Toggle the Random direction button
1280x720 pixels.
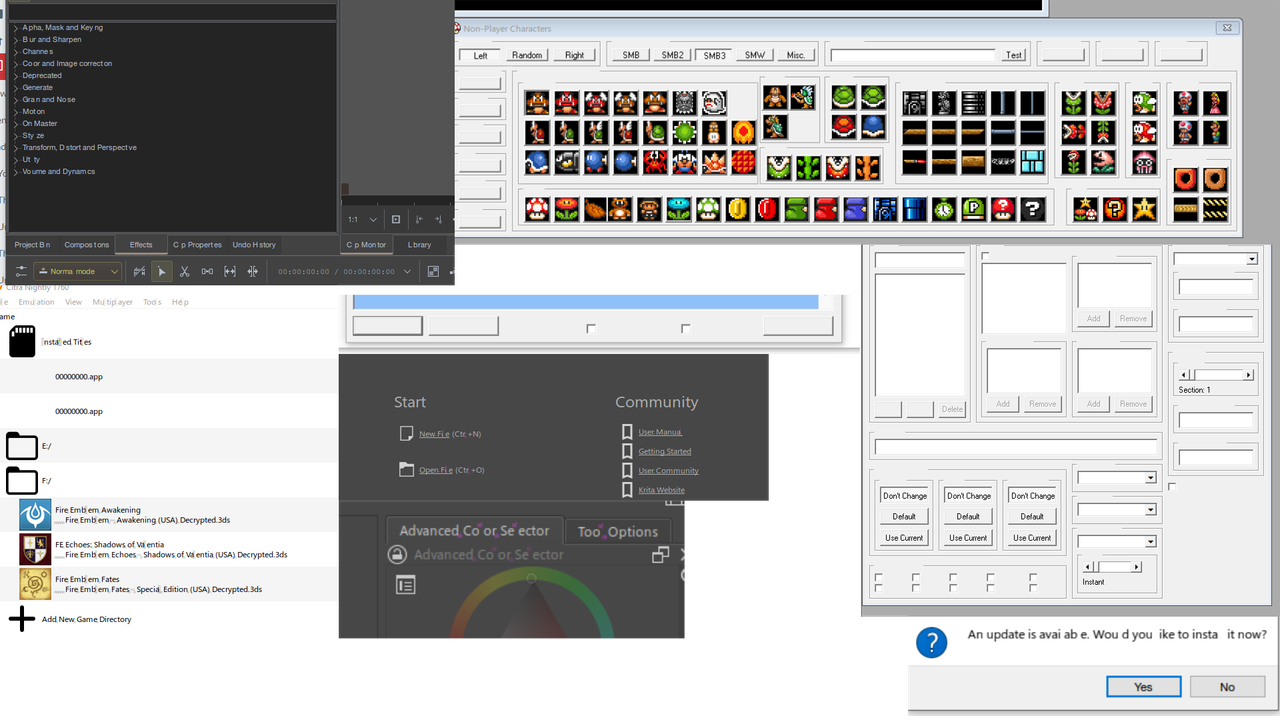coord(527,55)
